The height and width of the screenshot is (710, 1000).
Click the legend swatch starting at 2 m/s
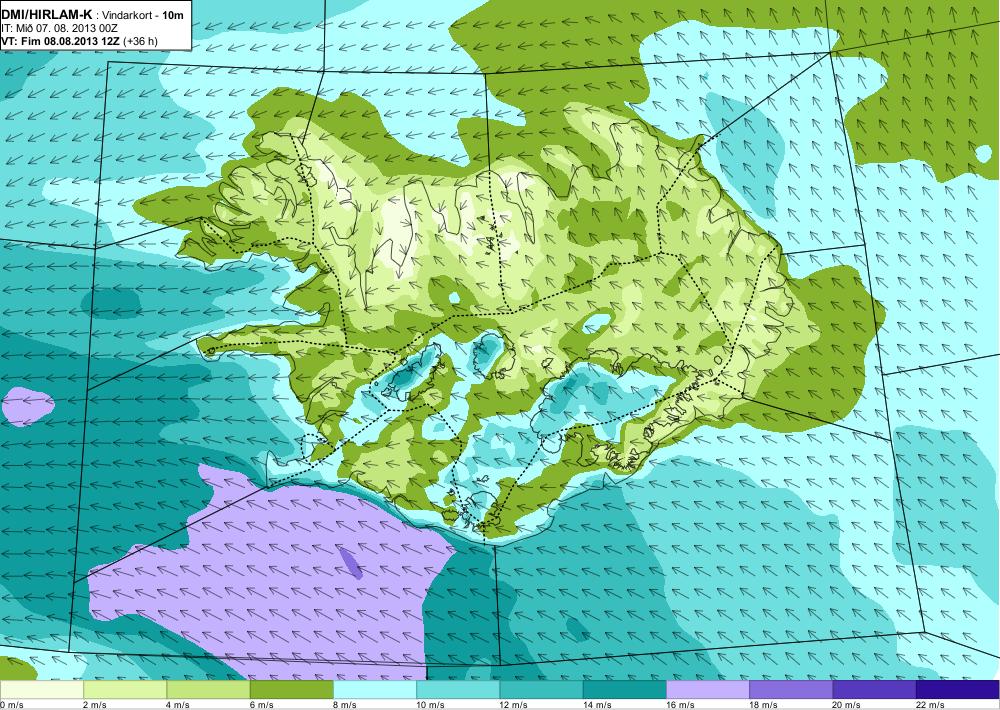[125, 690]
